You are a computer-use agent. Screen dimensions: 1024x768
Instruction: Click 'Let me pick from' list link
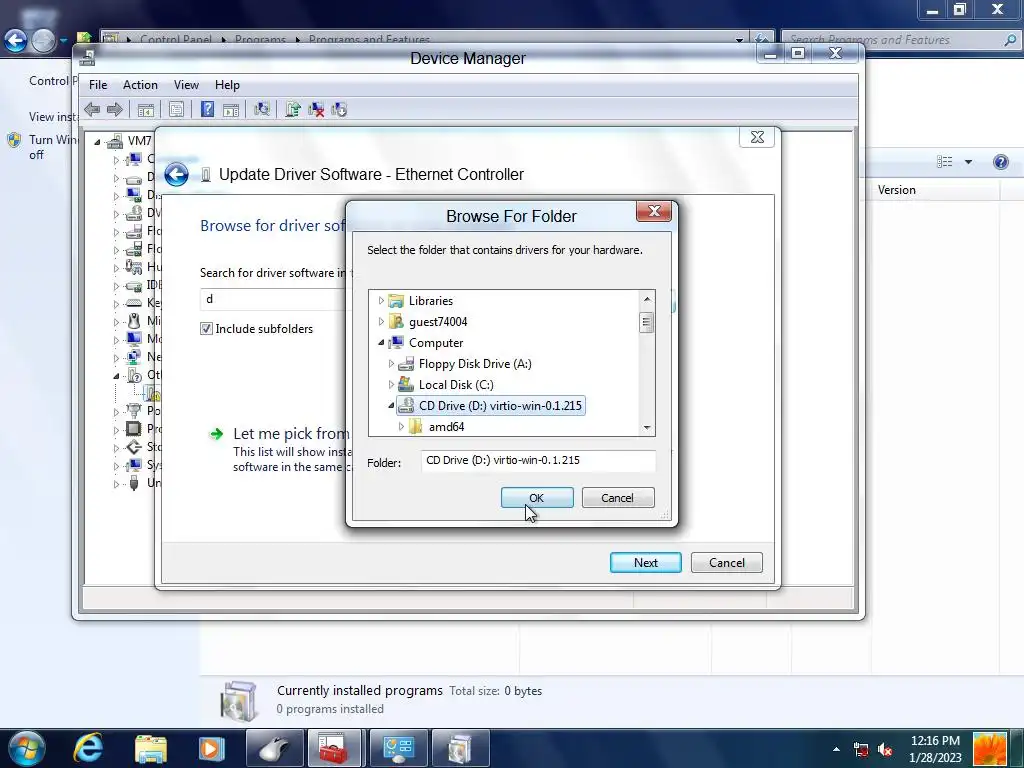(x=291, y=434)
